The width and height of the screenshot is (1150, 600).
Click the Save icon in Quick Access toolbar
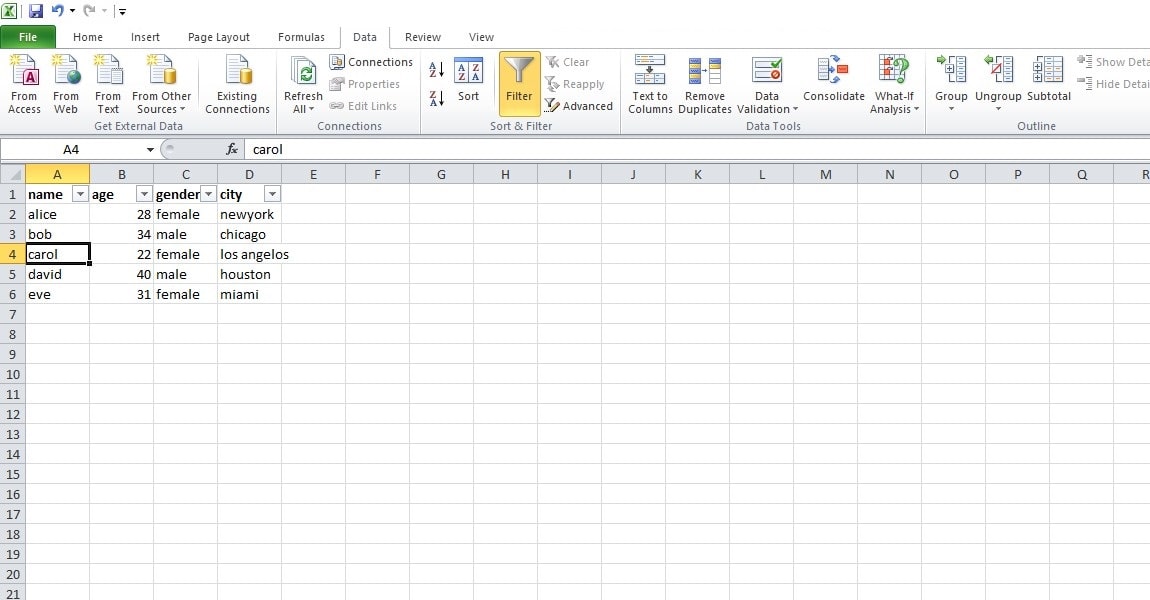[35, 10]
